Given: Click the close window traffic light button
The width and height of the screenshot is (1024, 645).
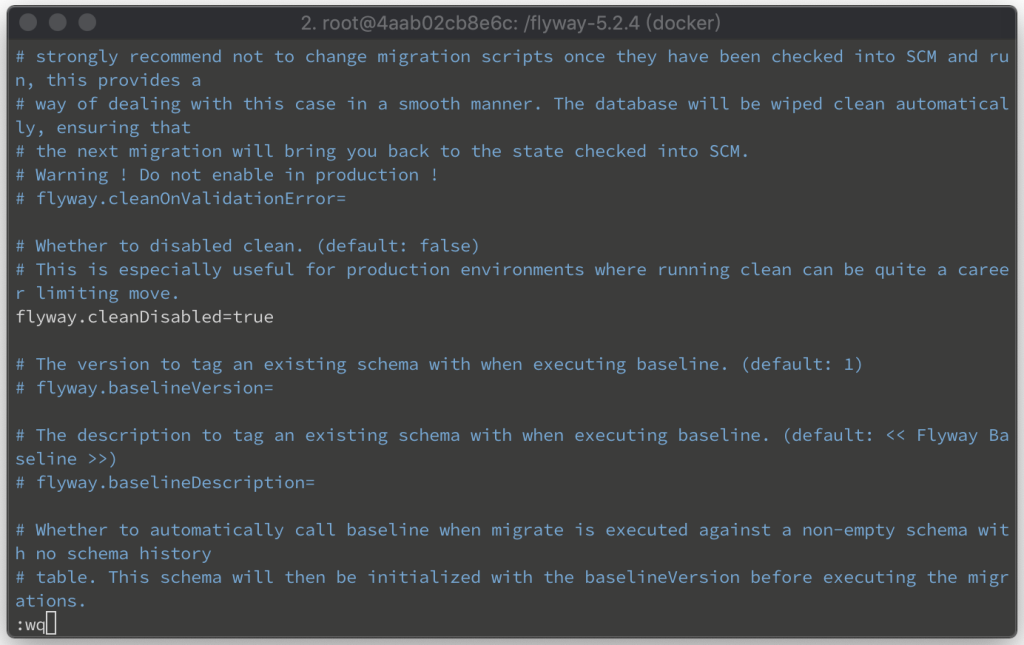Looking at the screenshot, I should click(x=28, y=23).
